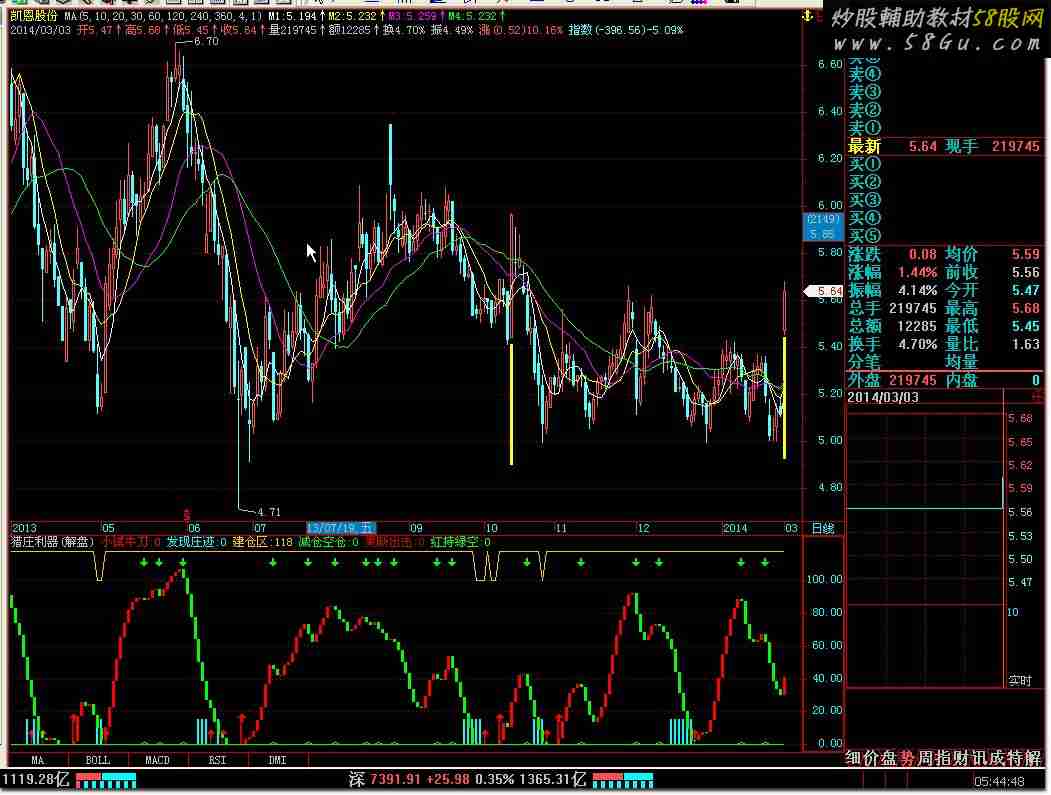Click the 6.70 high price annotation
Screen dimensions: 1051x795
[206, 42]
